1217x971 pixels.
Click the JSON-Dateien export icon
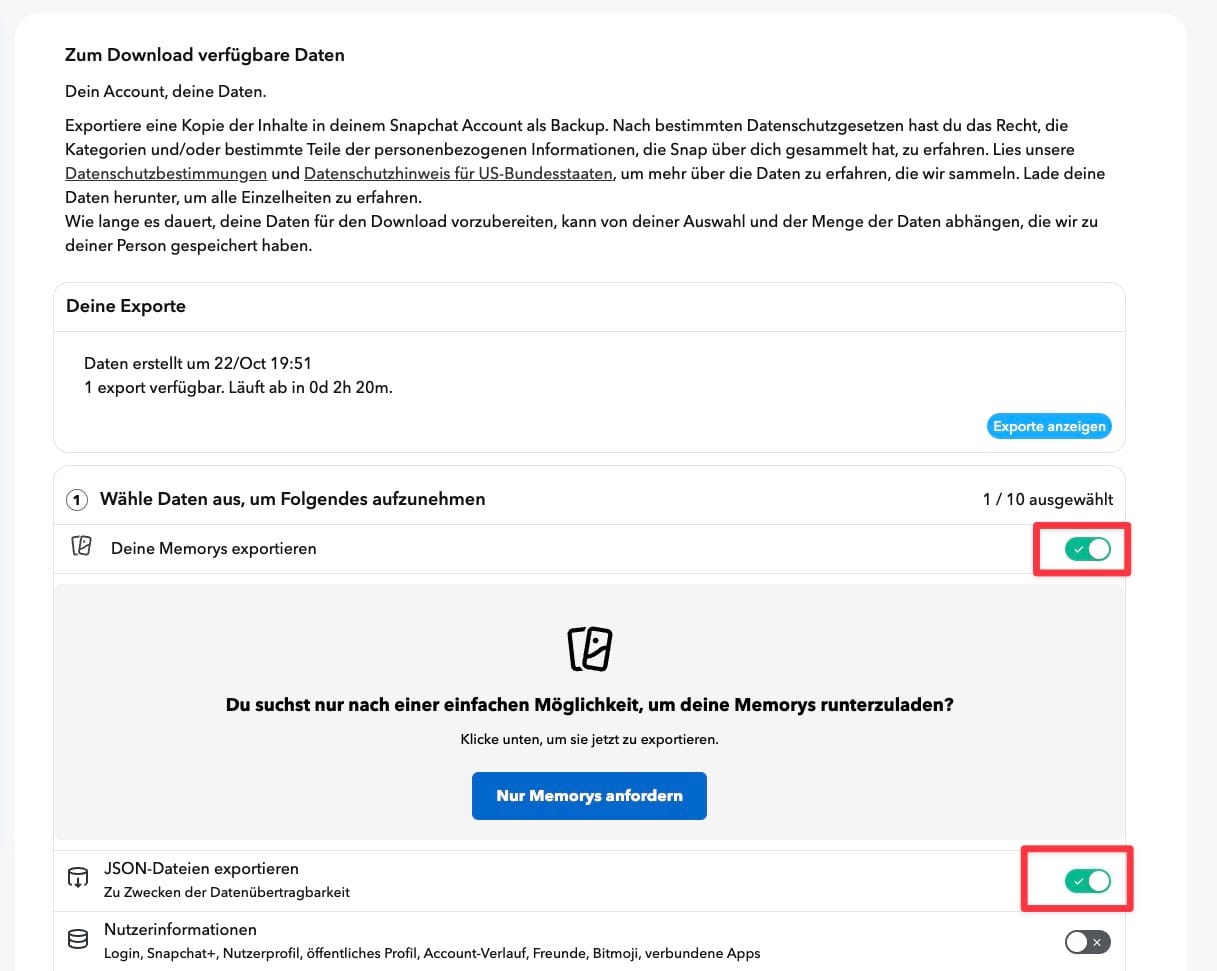pos(77,879)
